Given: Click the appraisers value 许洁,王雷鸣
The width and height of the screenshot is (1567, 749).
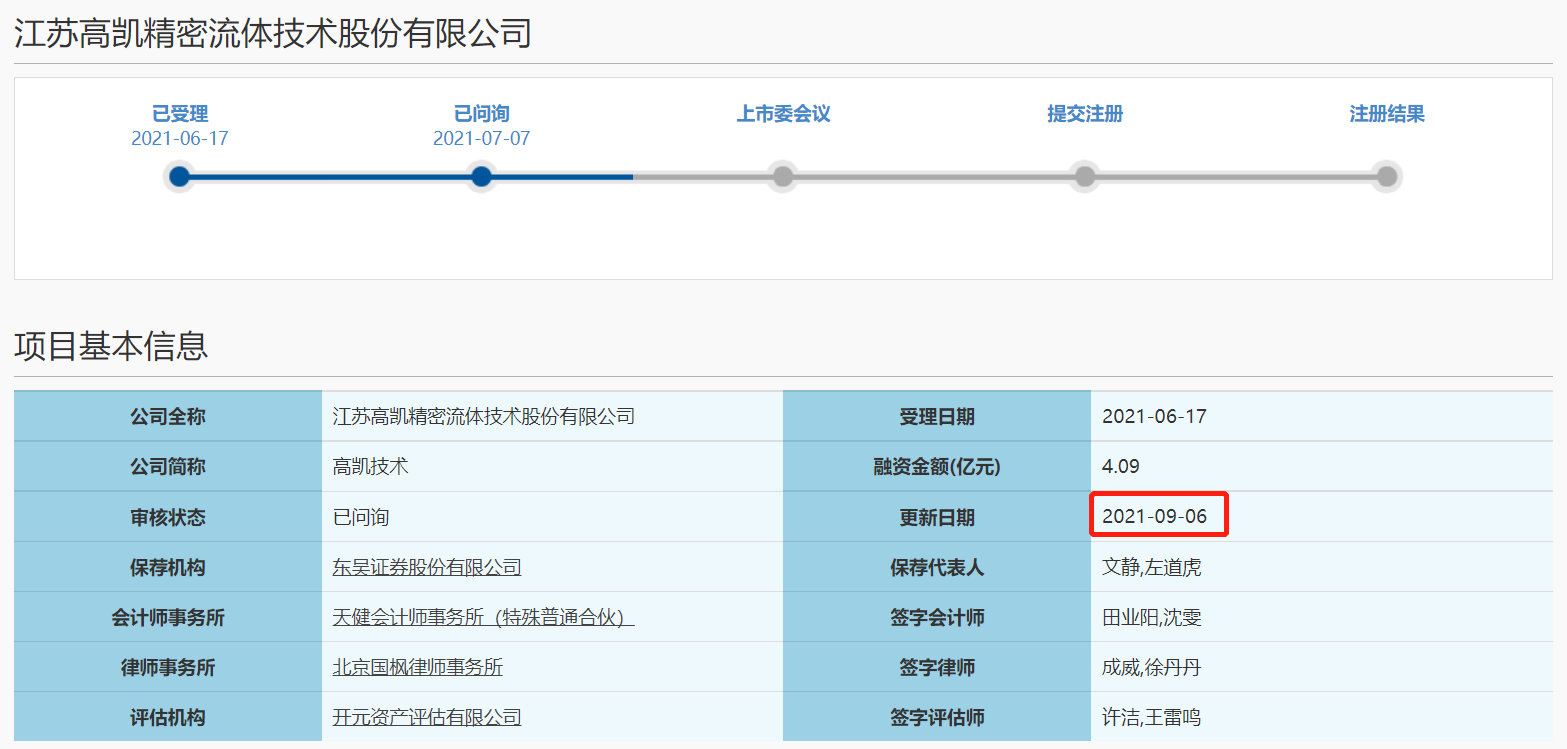Looking at the screenshot, I should (x=1151, y=718).
